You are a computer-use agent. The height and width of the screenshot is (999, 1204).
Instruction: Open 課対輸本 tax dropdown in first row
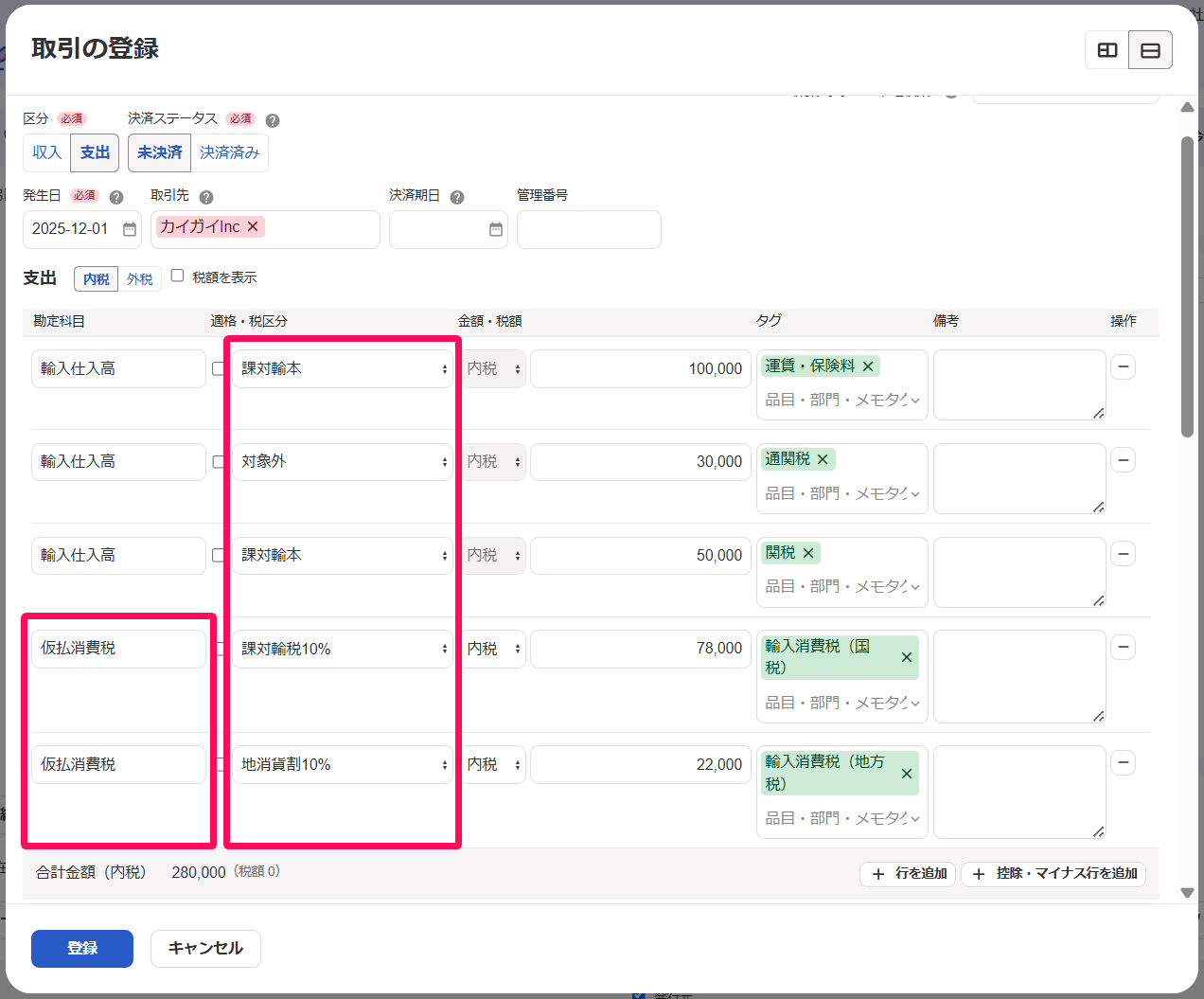[343, 368]
